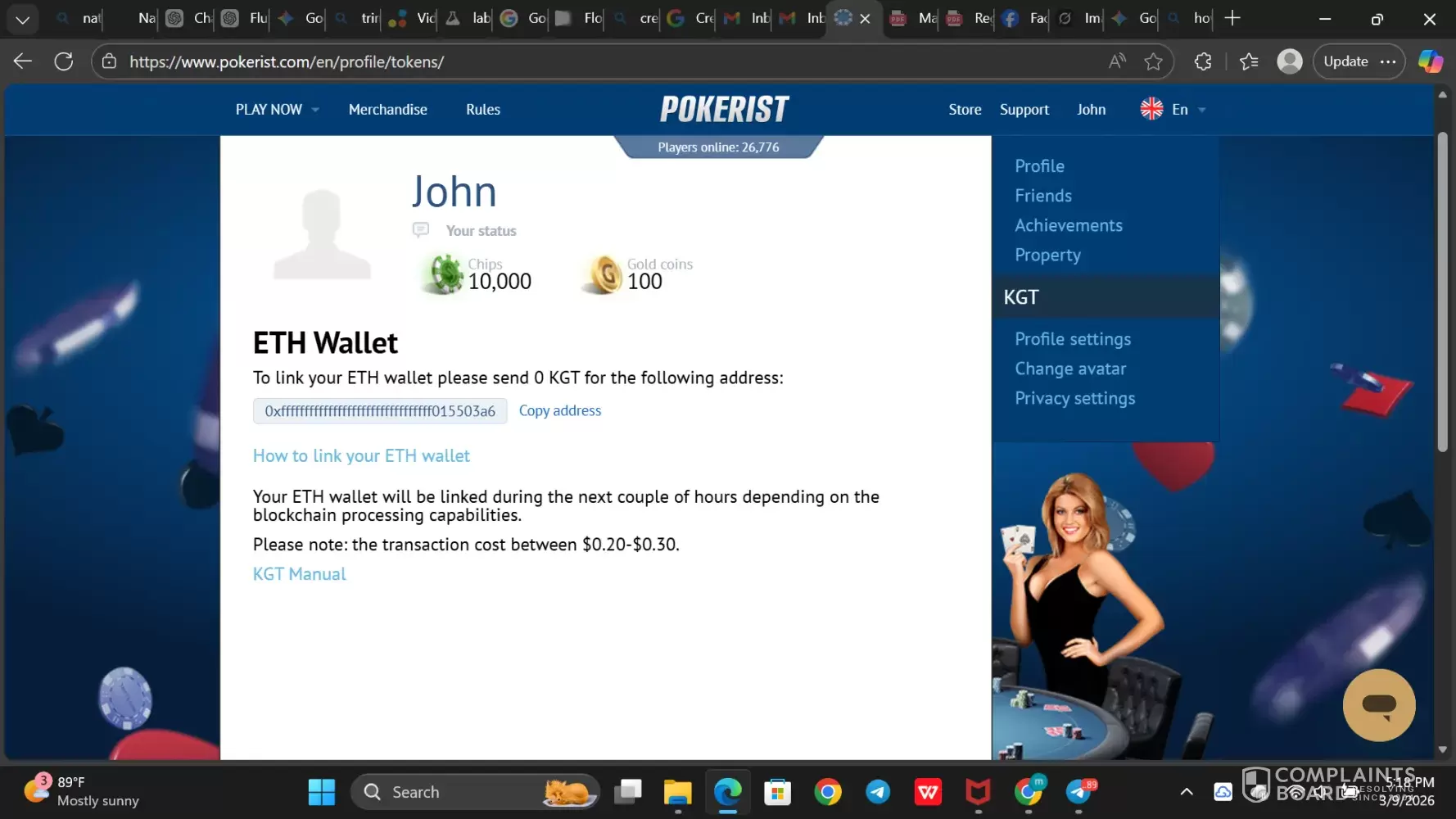This screenshot has height=819, width=1456.
Task: Open the KGT Manual link
Action: tap(299, 574)
